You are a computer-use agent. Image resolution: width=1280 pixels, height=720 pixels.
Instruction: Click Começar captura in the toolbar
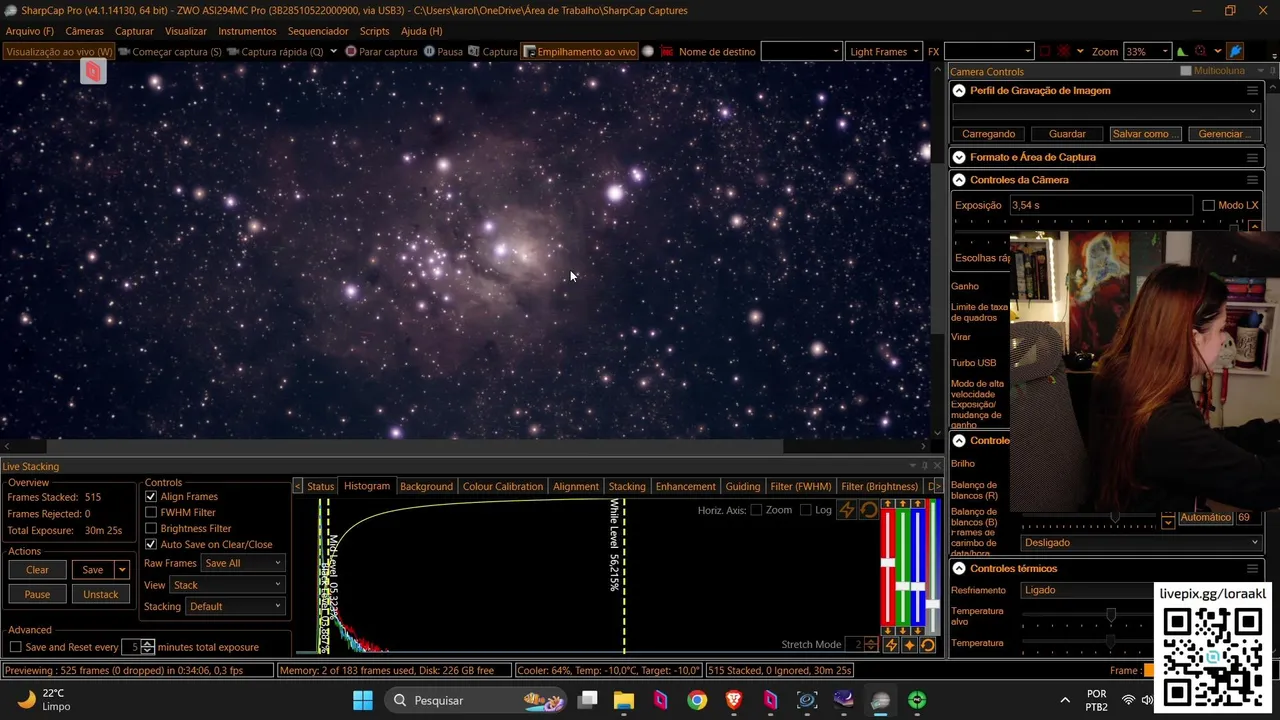[x=169, y=52]
